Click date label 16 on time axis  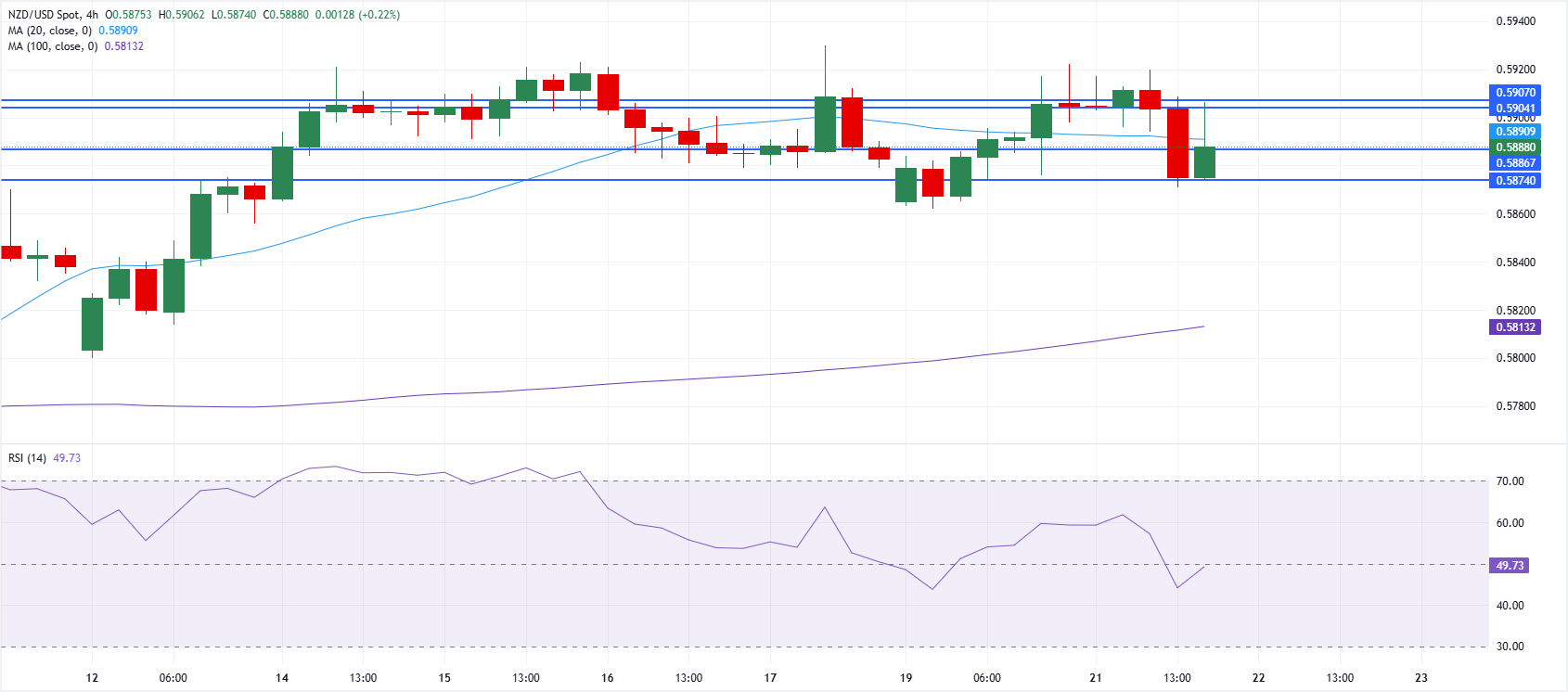pyautogui.click(x=607, y=678)
